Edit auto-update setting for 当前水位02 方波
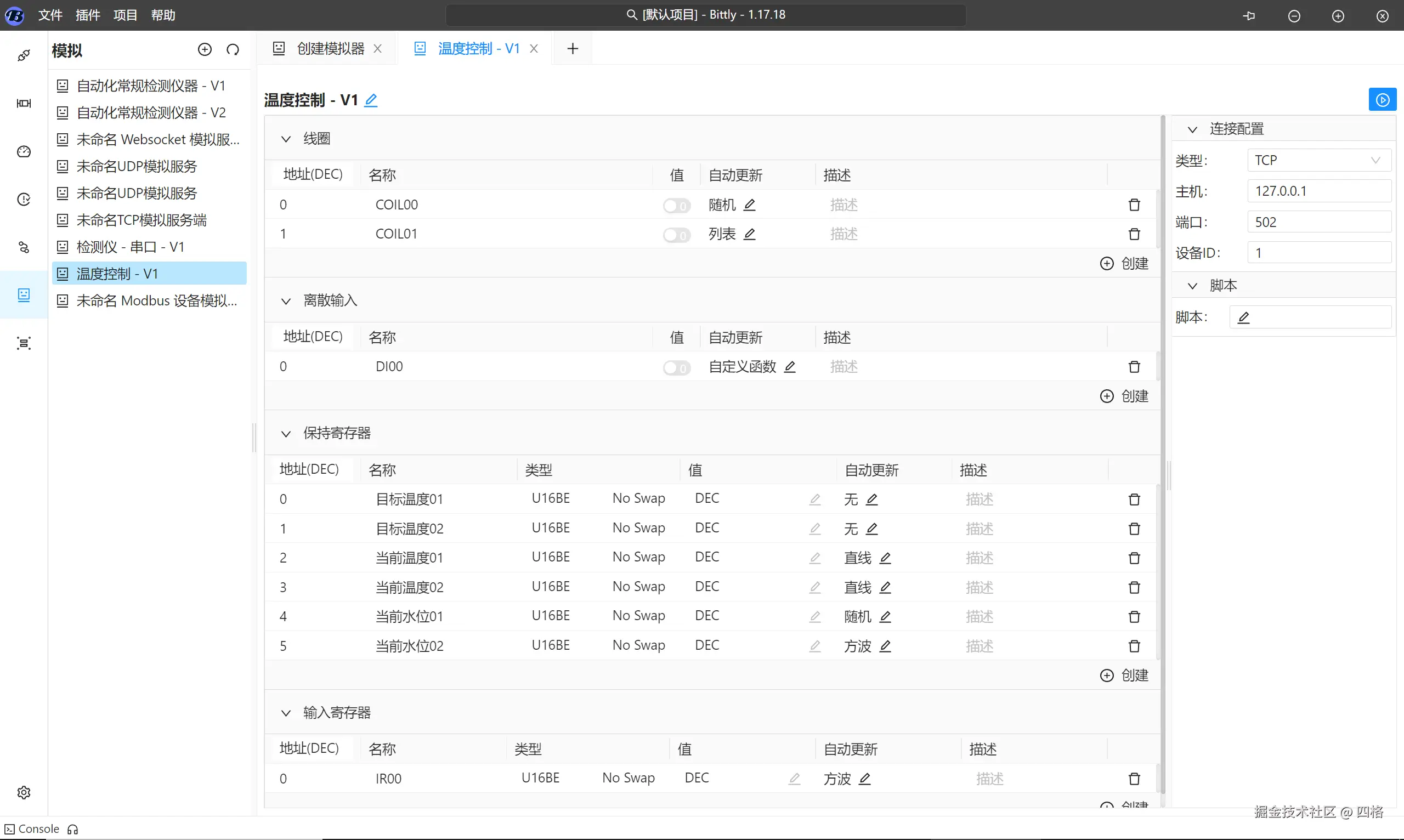 (885, 646)
